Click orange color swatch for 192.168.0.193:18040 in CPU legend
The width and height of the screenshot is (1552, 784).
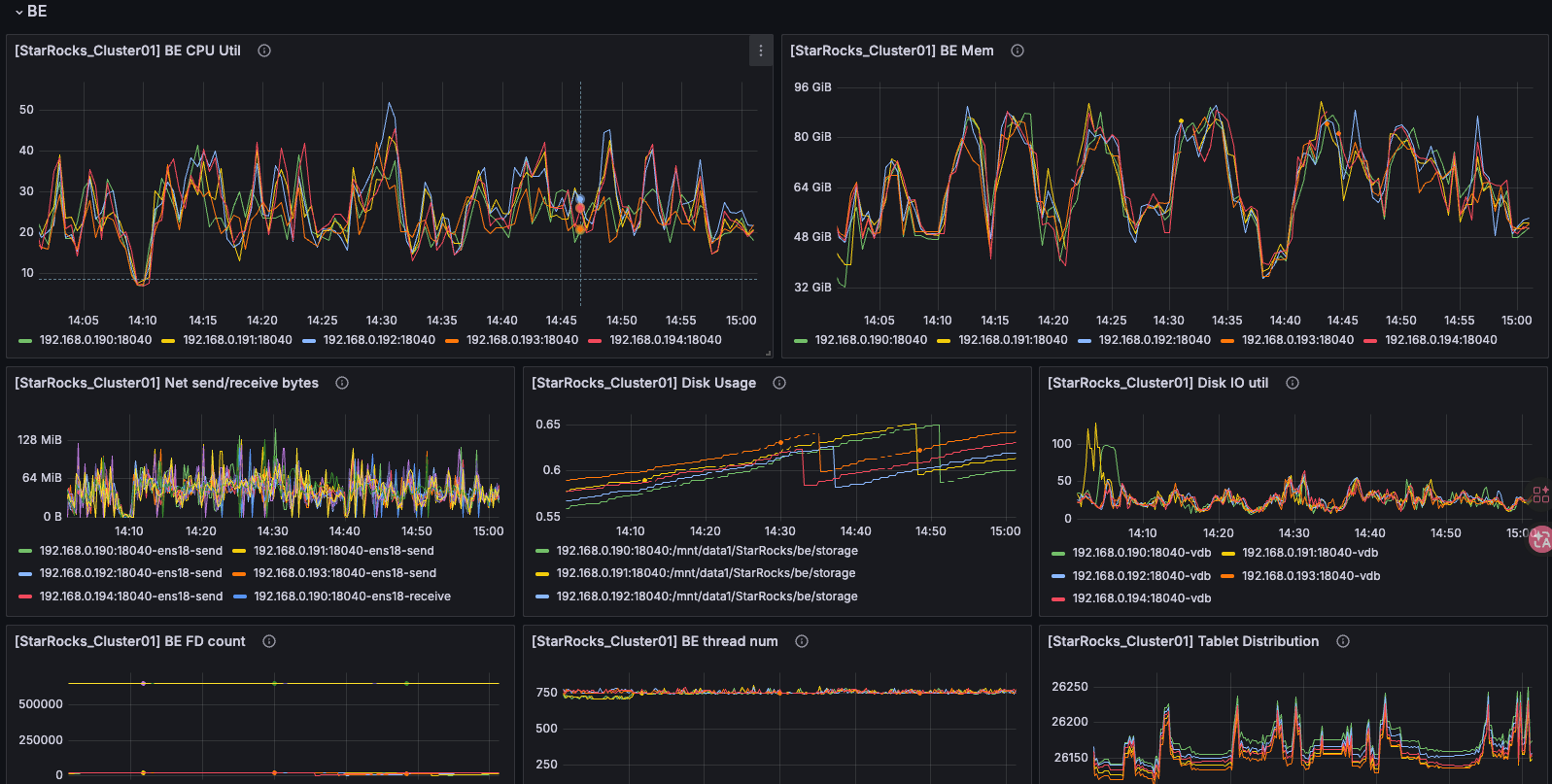452,341
